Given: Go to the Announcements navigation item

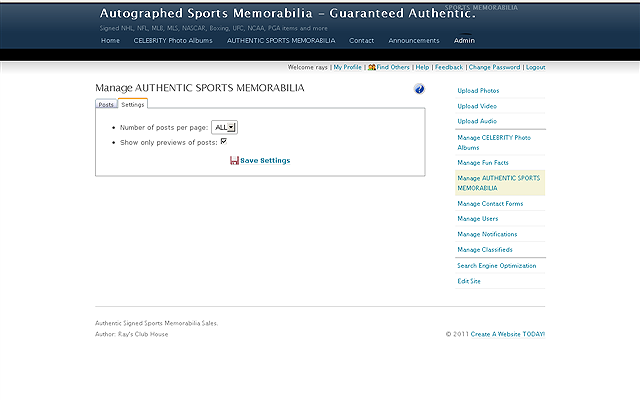Looking at the screenshot, I should [414, 41].
